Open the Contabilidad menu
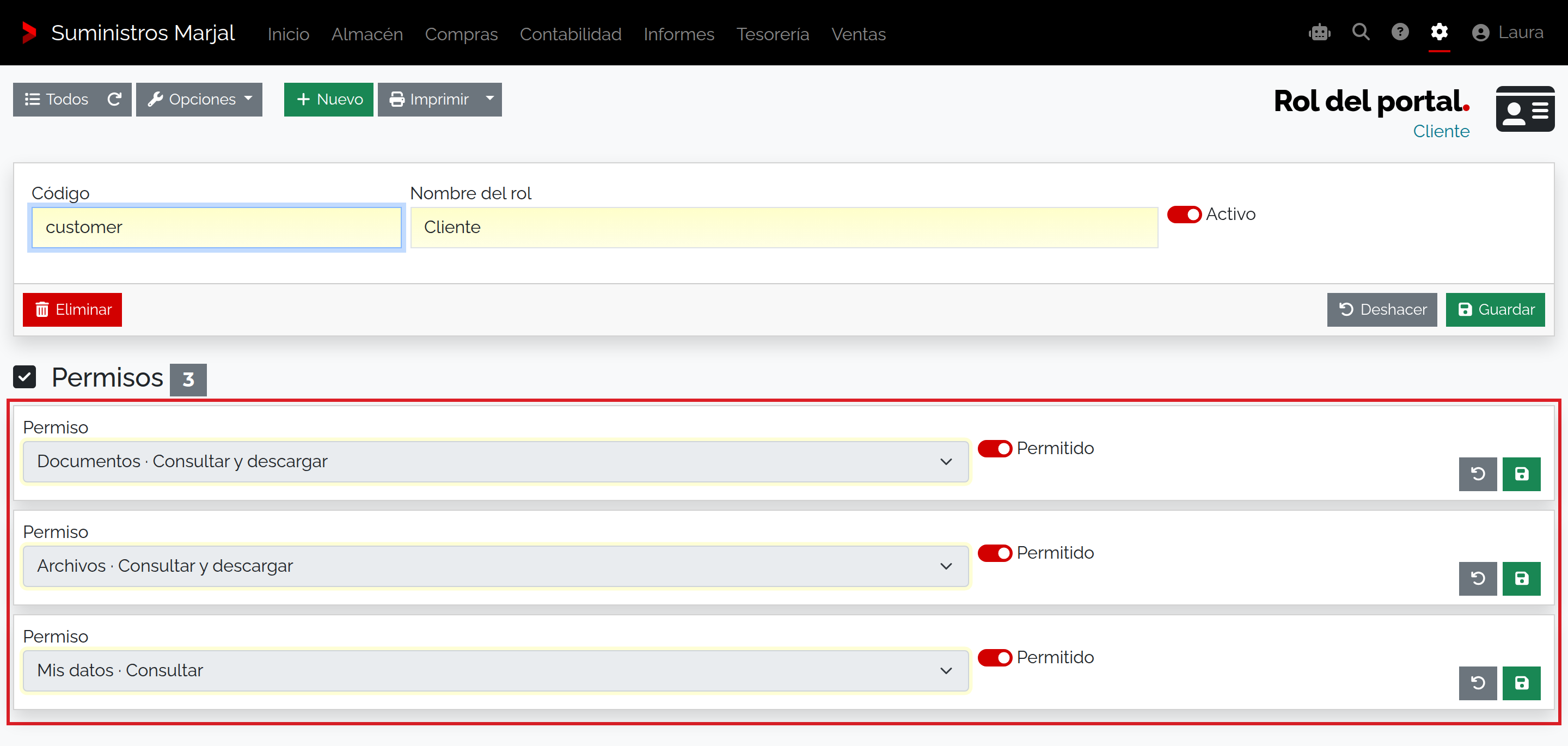 (x=571, y=34)
